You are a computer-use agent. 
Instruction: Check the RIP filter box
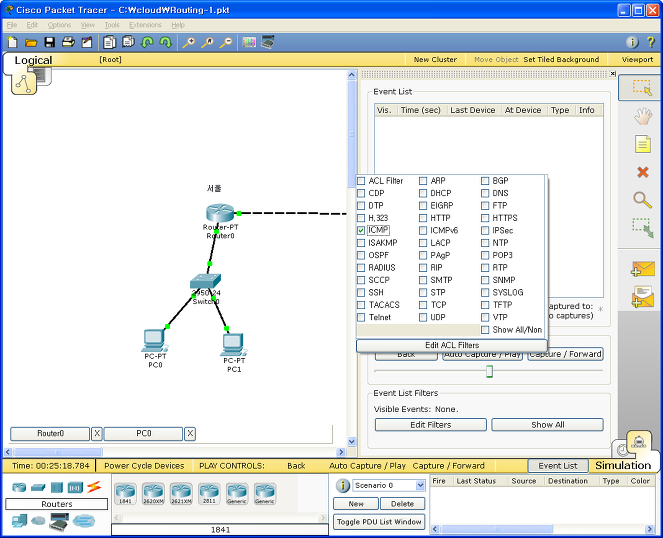(423, 268)
